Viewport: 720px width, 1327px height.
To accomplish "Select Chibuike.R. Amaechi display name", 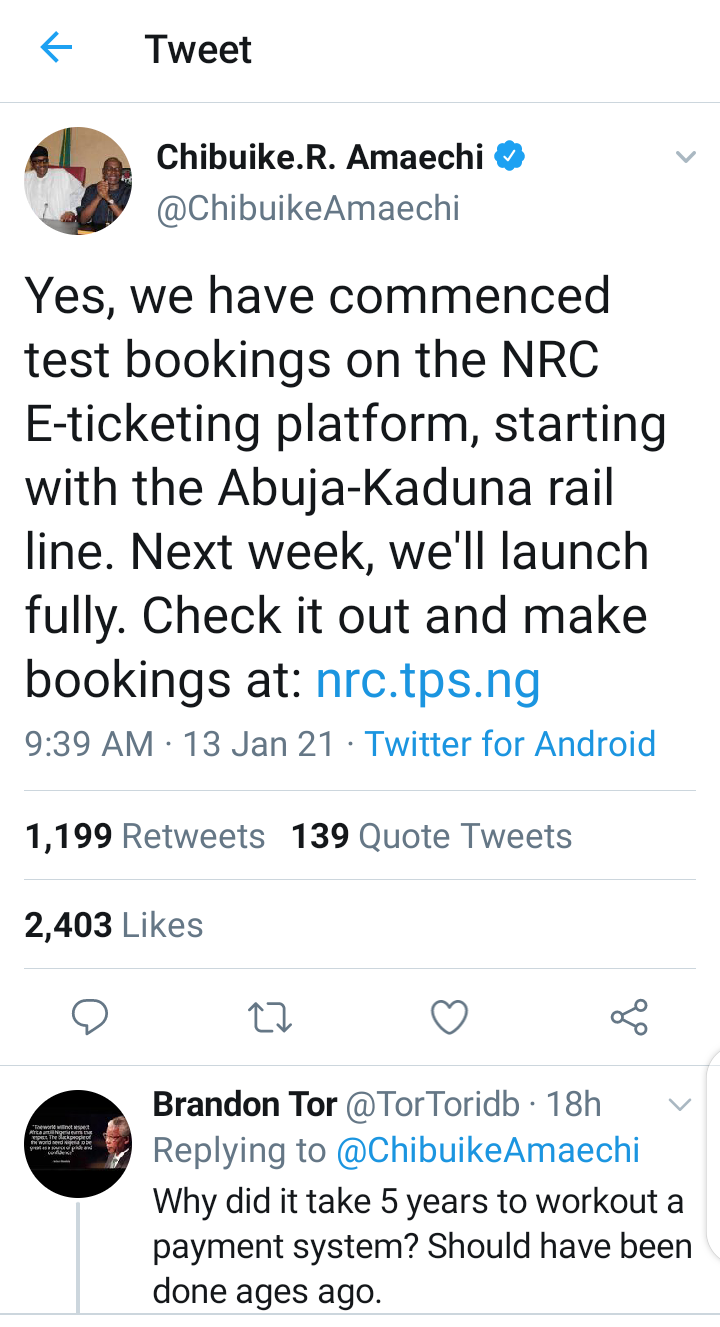I will [320, 157].
